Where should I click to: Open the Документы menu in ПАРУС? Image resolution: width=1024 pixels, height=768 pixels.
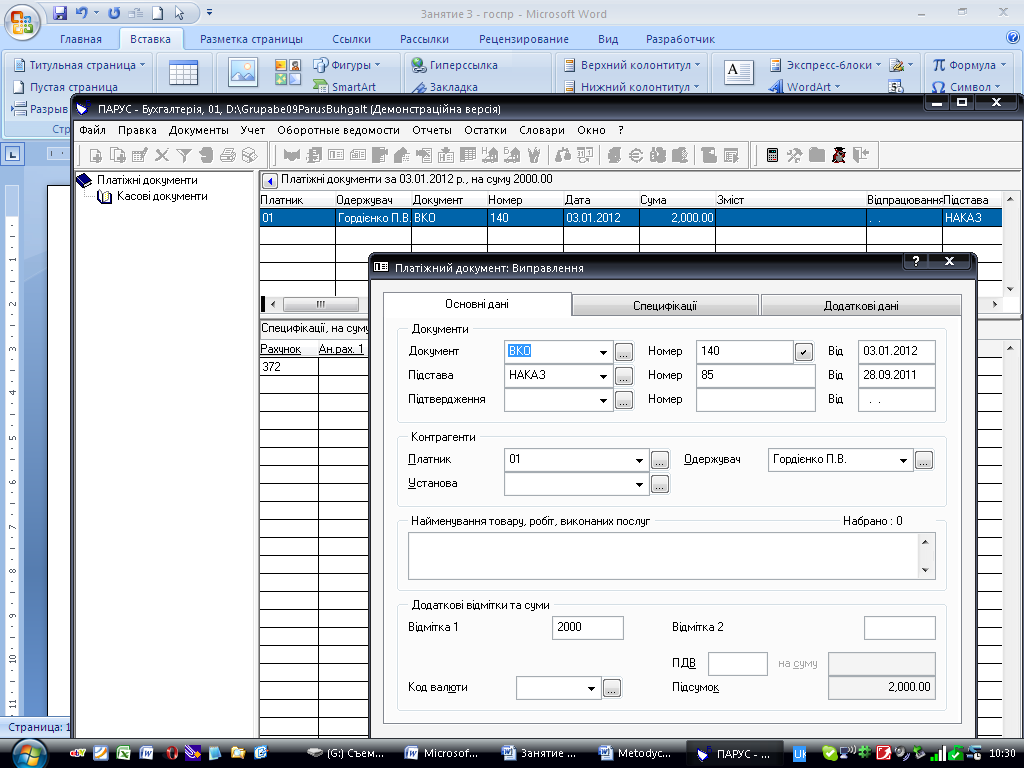point(199,131)
